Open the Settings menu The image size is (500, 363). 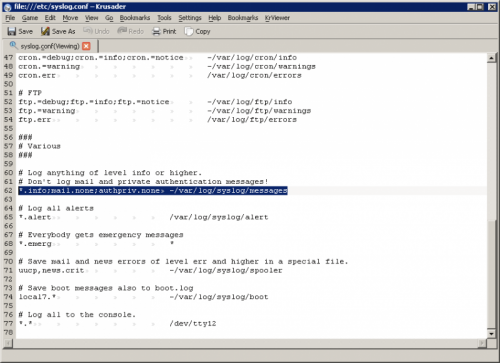[190, 18]
